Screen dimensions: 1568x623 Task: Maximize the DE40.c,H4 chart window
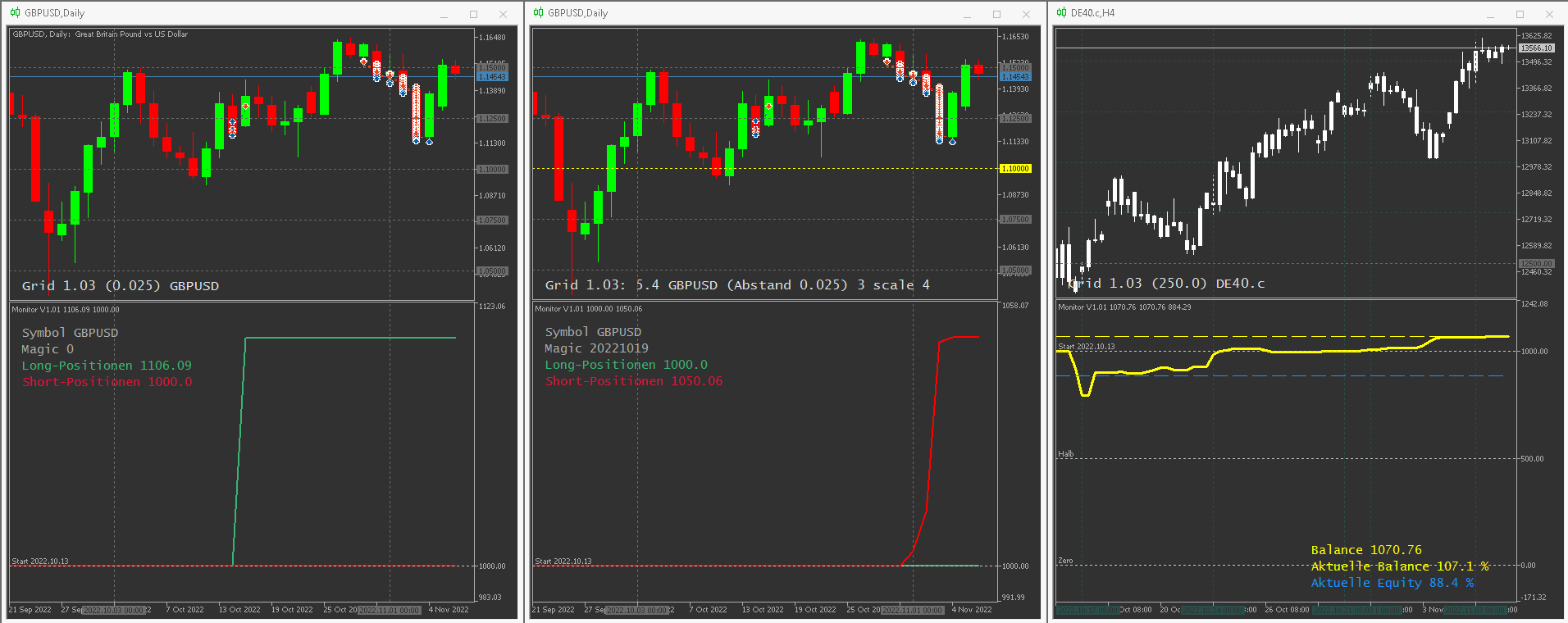pos(1520,14)
